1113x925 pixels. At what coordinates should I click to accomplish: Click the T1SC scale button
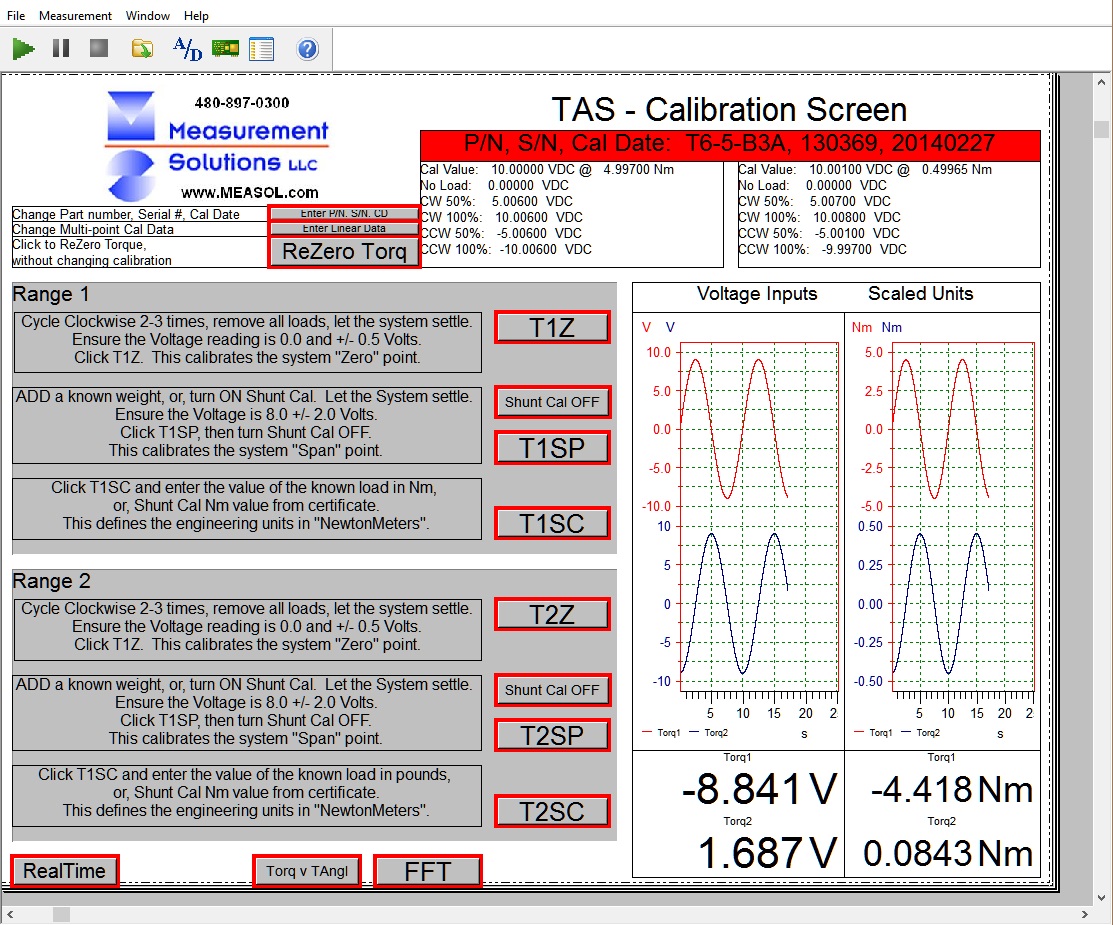[552, 523]
